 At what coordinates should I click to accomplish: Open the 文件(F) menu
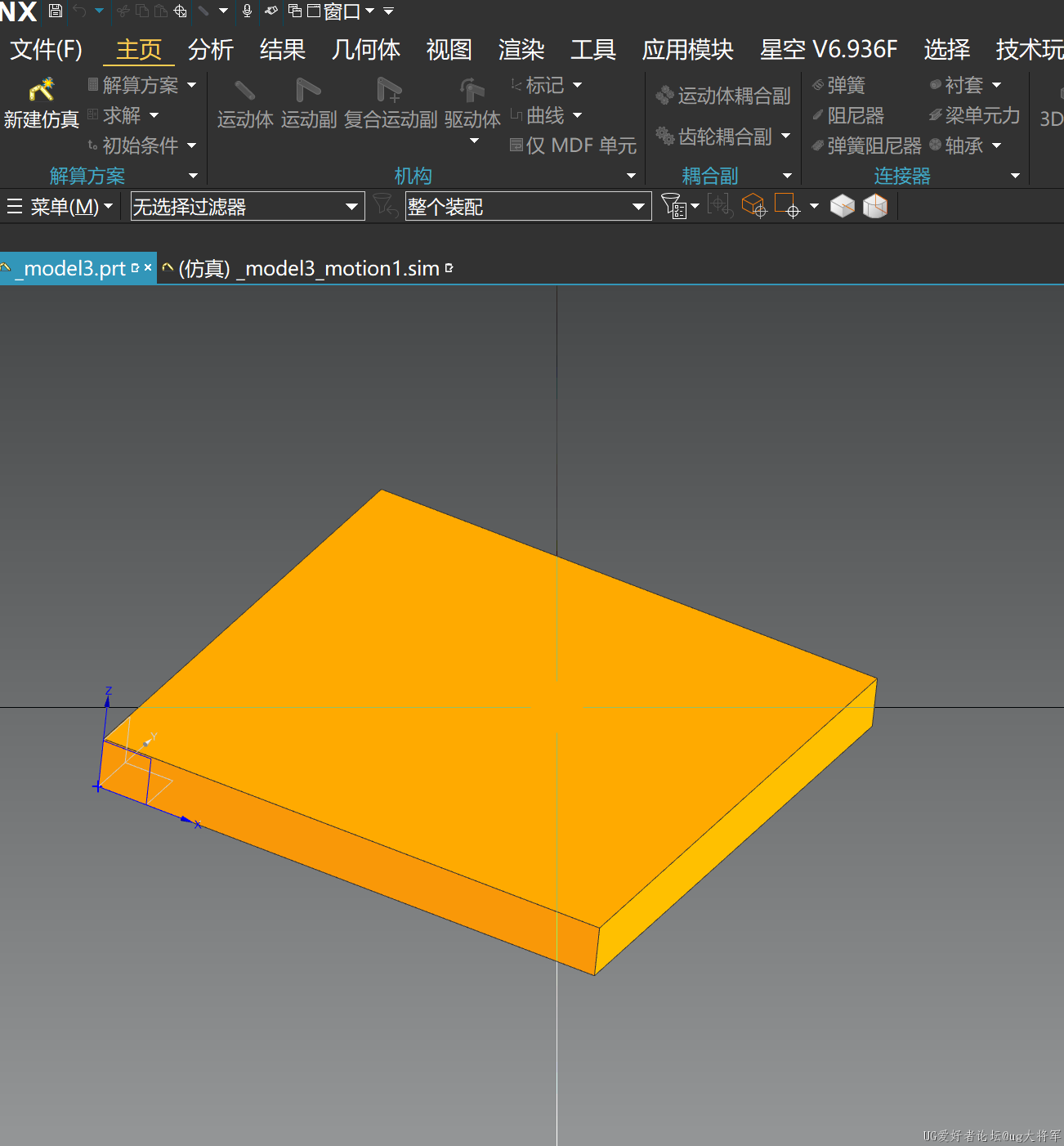tap(46, 50)
